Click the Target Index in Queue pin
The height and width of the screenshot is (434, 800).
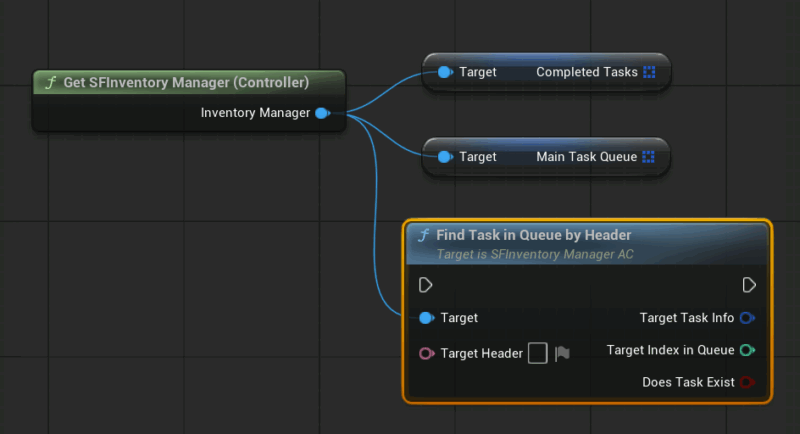[747, 350]
